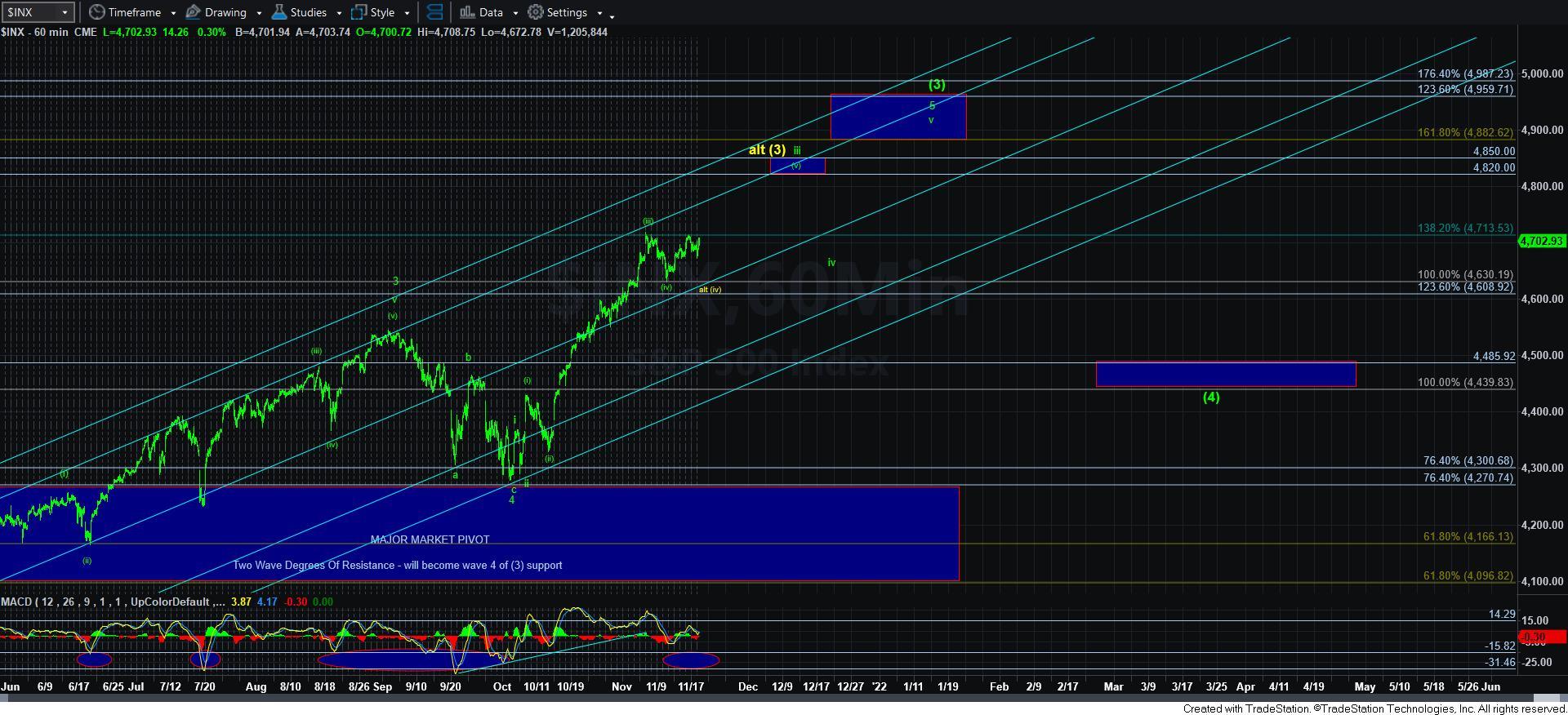Select the 'Two Wave Degrees Of Resistance' annotation
This screenshot has height=715, width=1568.
coord(397,565)
